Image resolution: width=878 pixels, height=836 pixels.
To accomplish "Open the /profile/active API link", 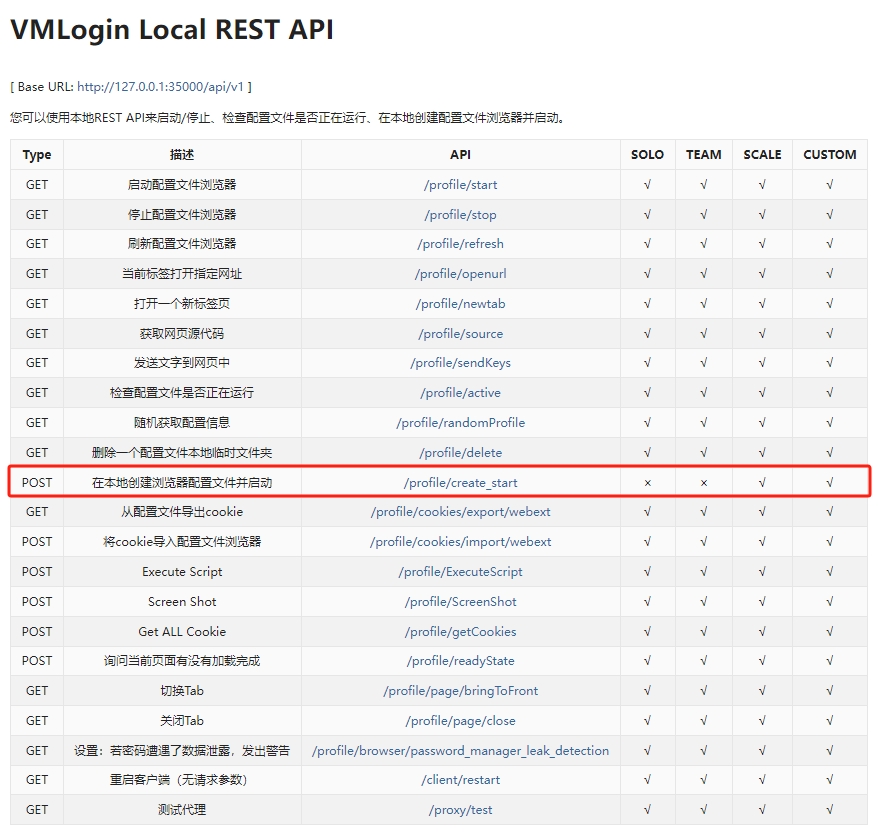I will point(460,393).
